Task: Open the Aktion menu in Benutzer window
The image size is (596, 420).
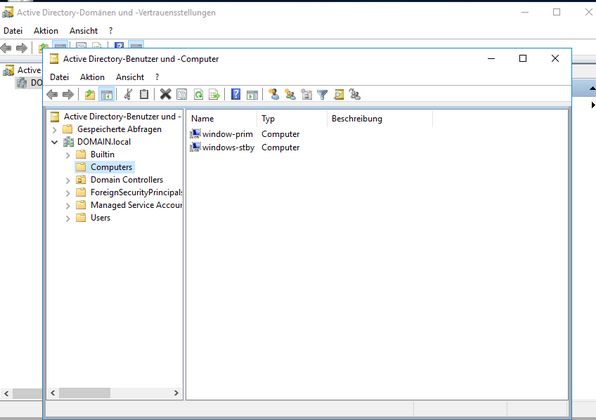Action: point(92,77)
